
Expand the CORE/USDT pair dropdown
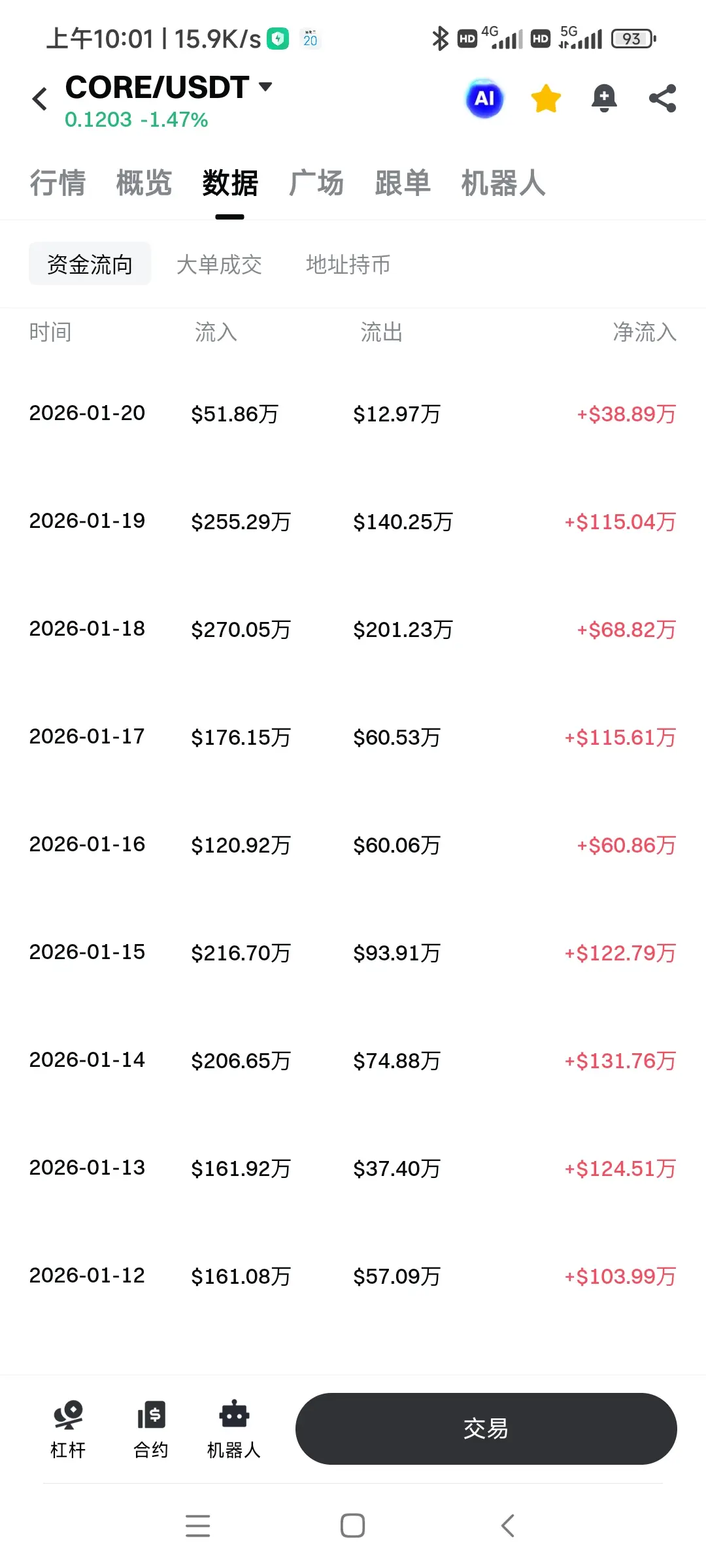(265, 87)
